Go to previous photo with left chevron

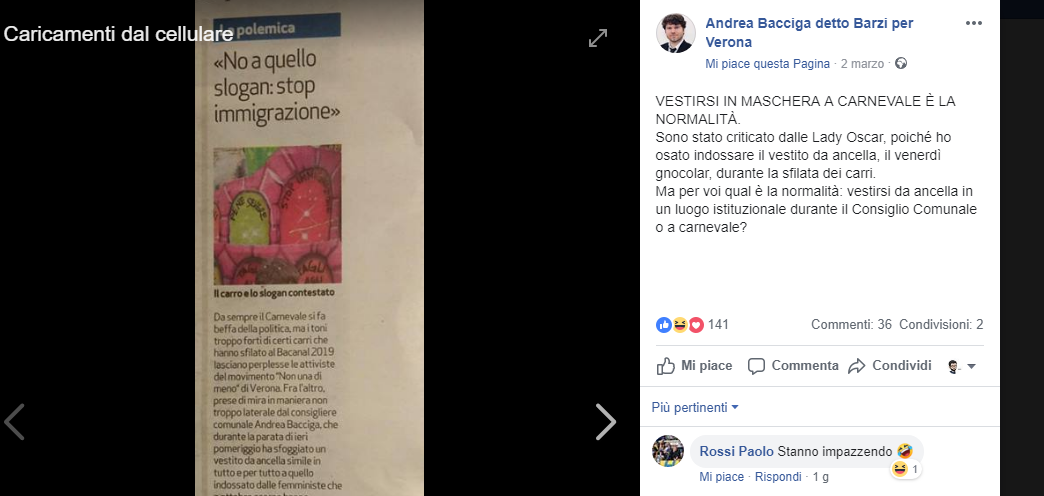coord(15,422)
